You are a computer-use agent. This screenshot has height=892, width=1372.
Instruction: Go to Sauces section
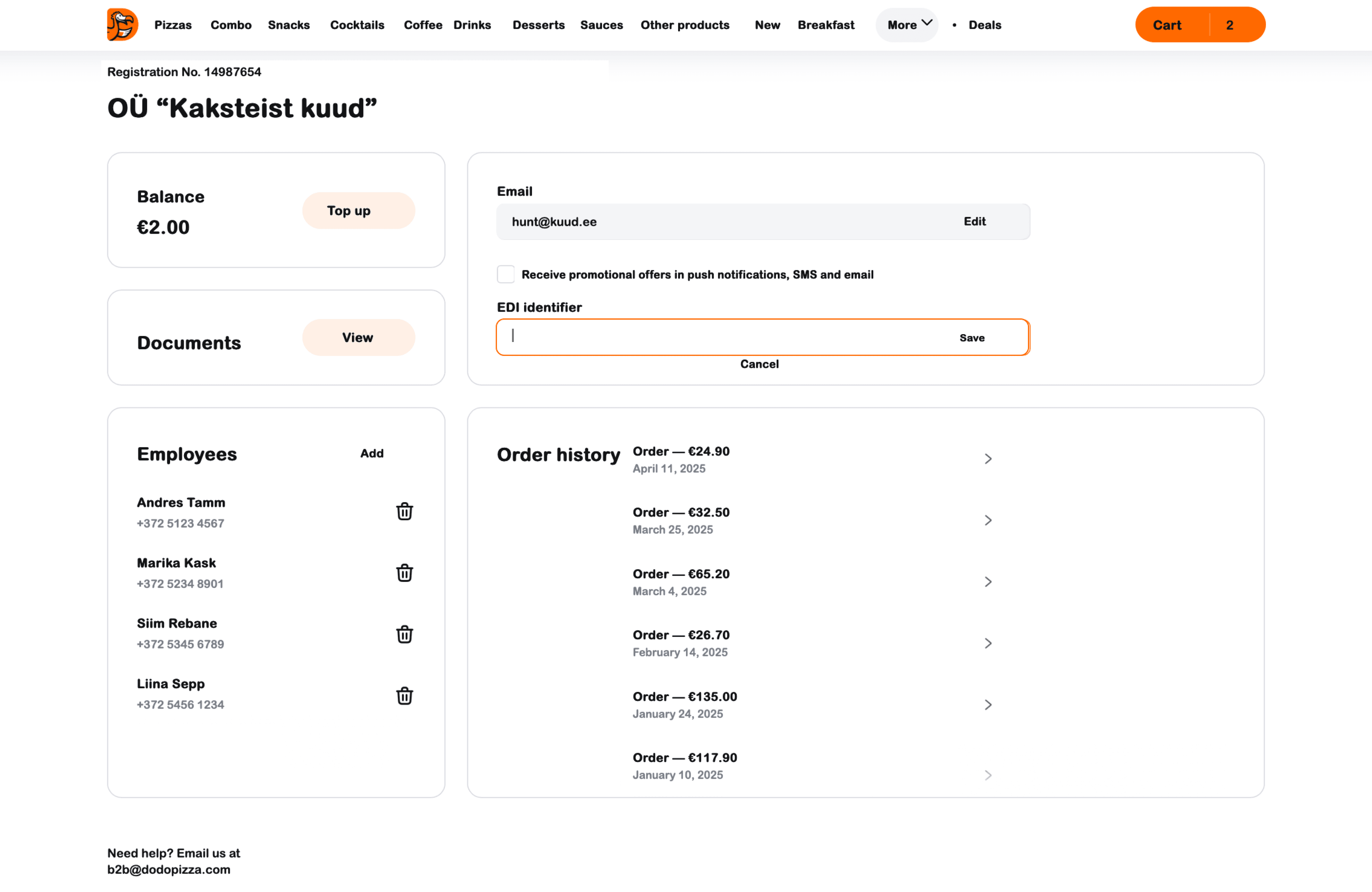pyautogui.click(x=601, y=25)
